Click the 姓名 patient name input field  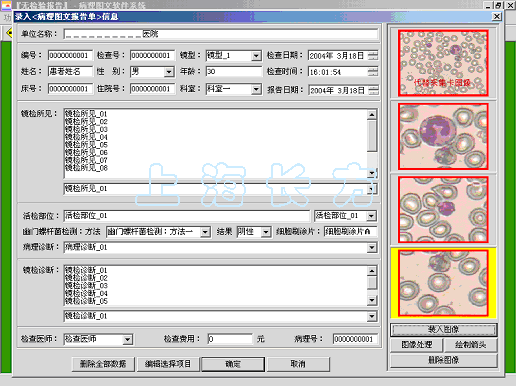tap(70, 71)
